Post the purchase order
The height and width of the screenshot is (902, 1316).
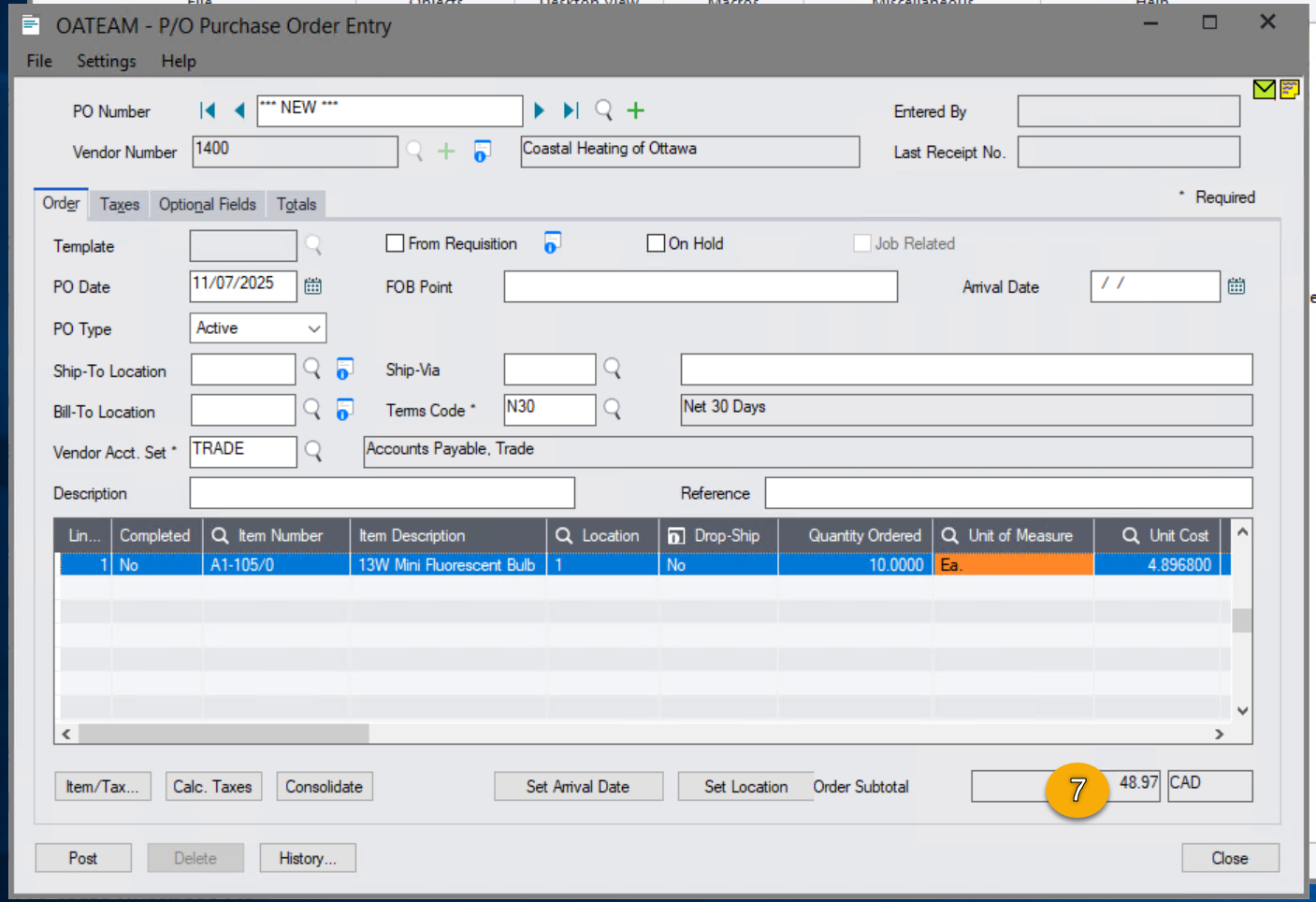click(83, 858)
